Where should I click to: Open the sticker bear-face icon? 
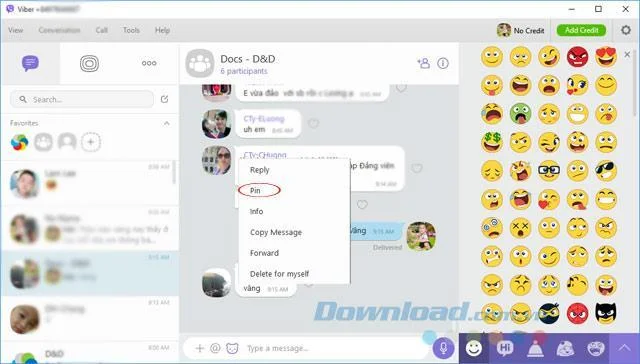click(x=232, y=348)
